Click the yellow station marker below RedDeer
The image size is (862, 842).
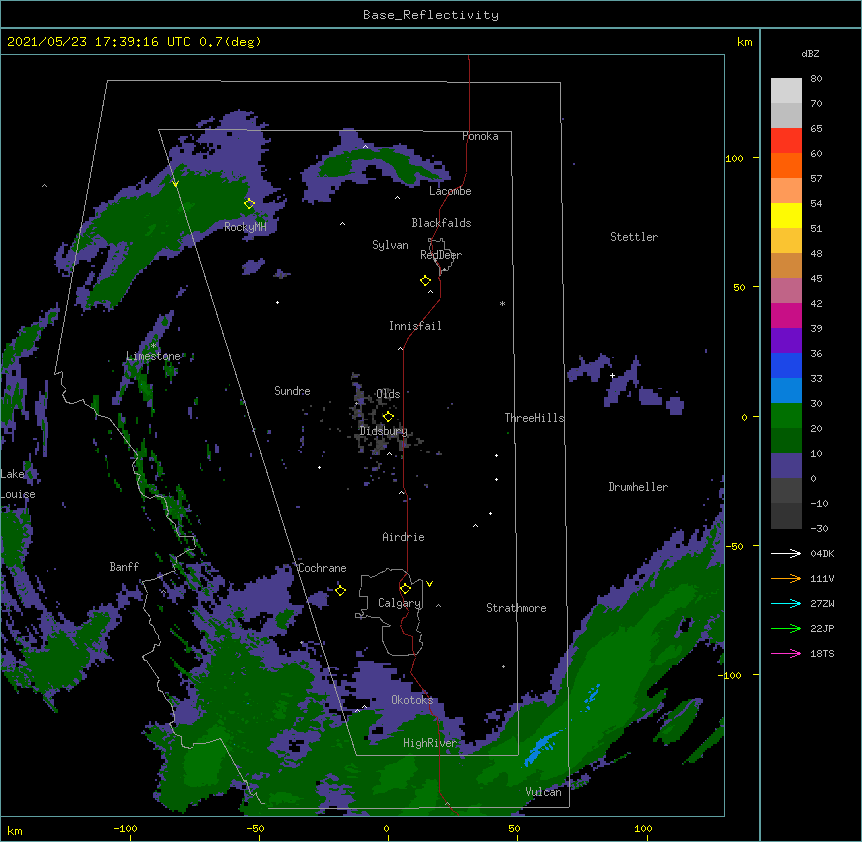[425, 281]
